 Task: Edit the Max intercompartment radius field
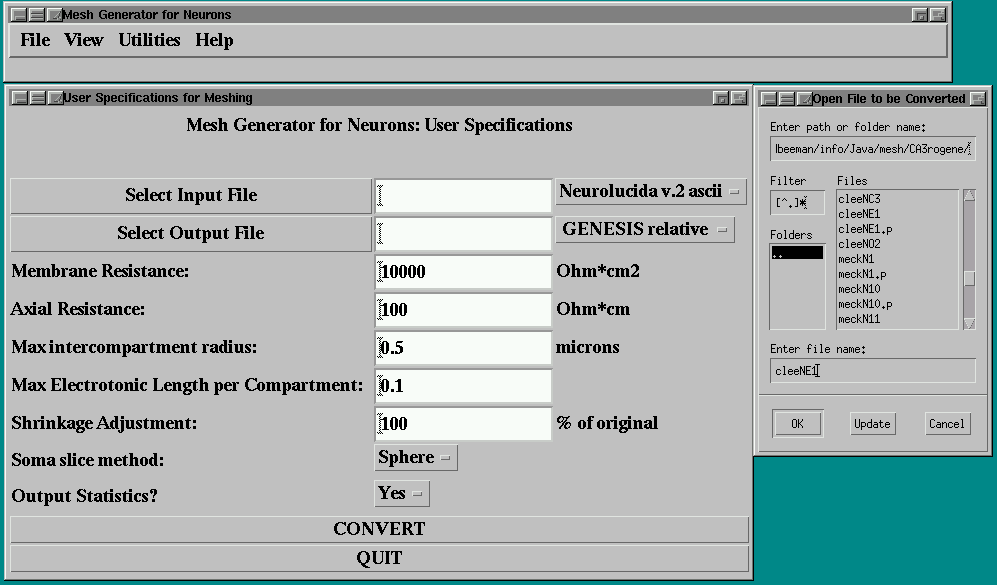[464, 348]
